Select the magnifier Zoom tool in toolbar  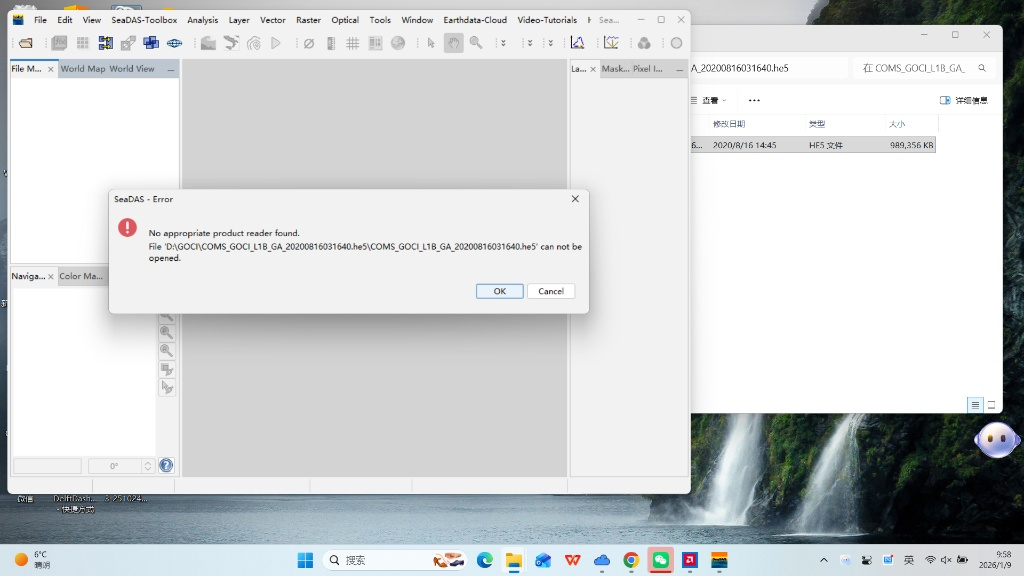point(476,43)
